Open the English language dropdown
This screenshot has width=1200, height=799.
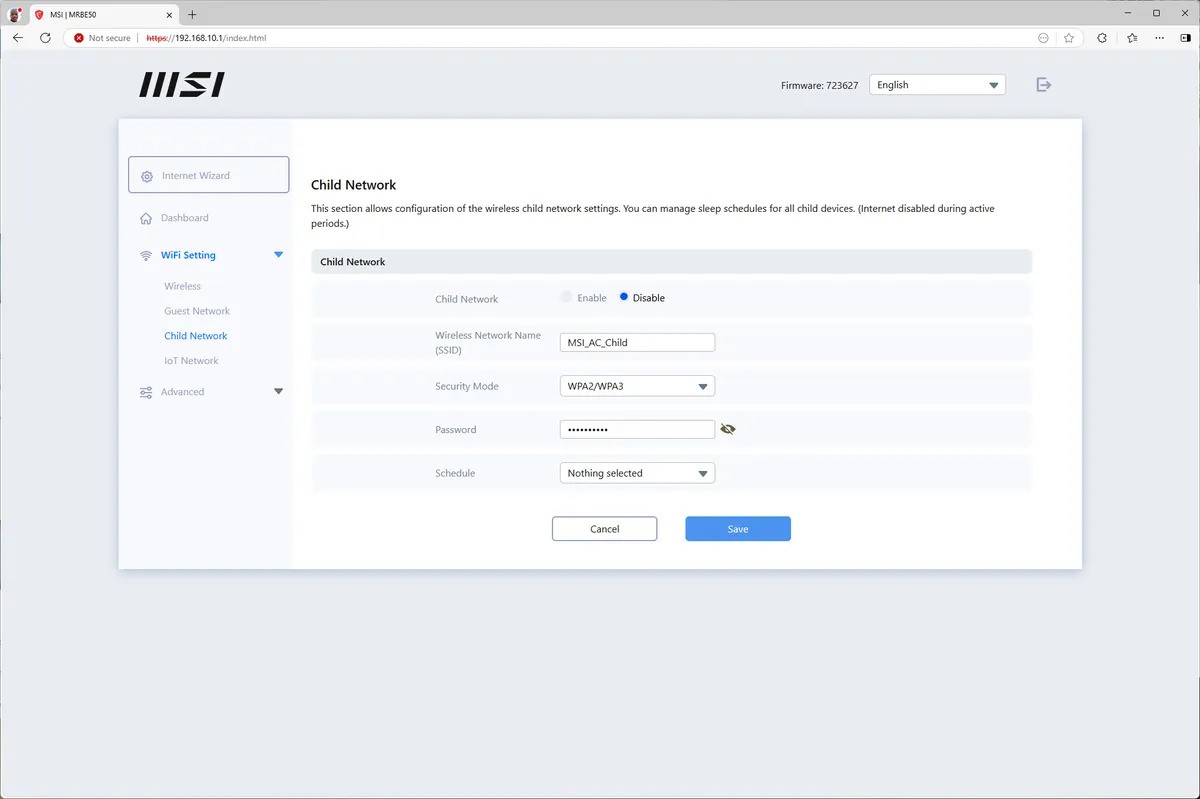937,85
